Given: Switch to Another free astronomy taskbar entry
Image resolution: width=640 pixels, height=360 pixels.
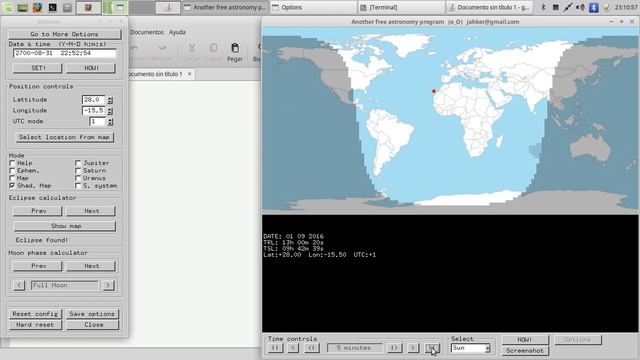Looking at the screenshot, I should pyautogui.click(x=224, y=7).
